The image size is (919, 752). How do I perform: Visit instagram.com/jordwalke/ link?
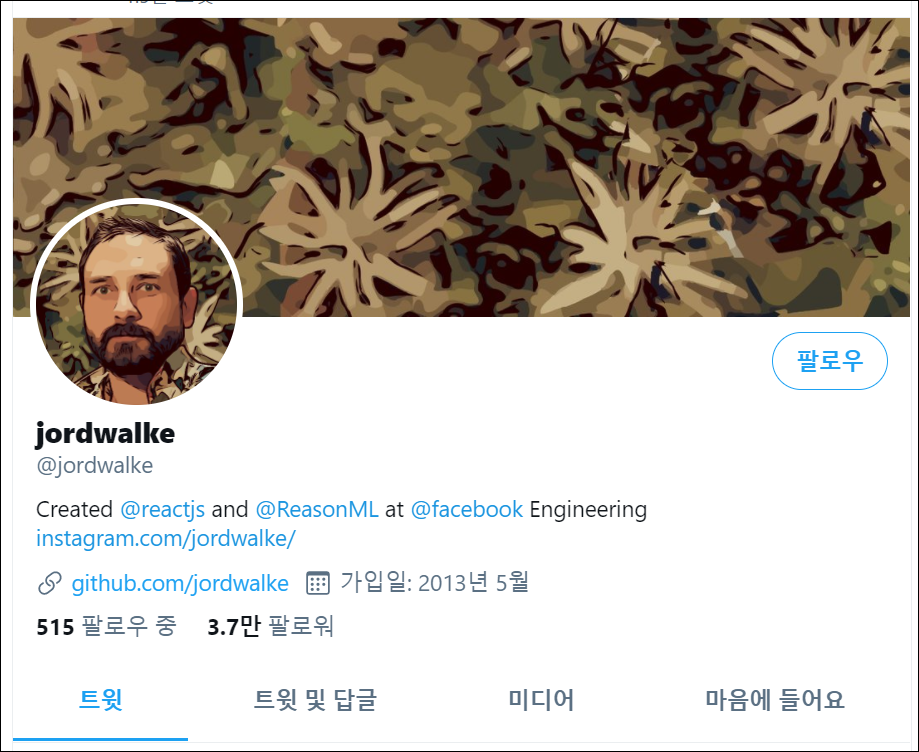(x=166, y=539)
